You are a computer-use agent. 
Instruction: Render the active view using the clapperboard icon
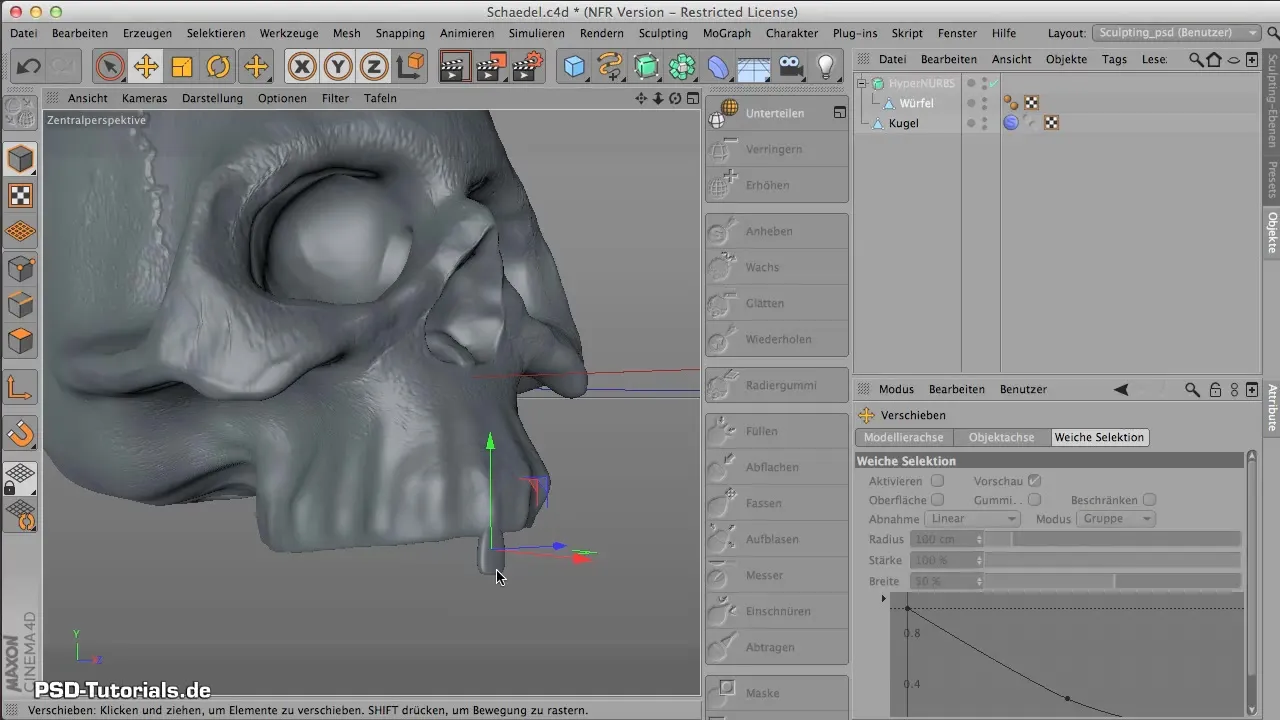pos(455,67)
